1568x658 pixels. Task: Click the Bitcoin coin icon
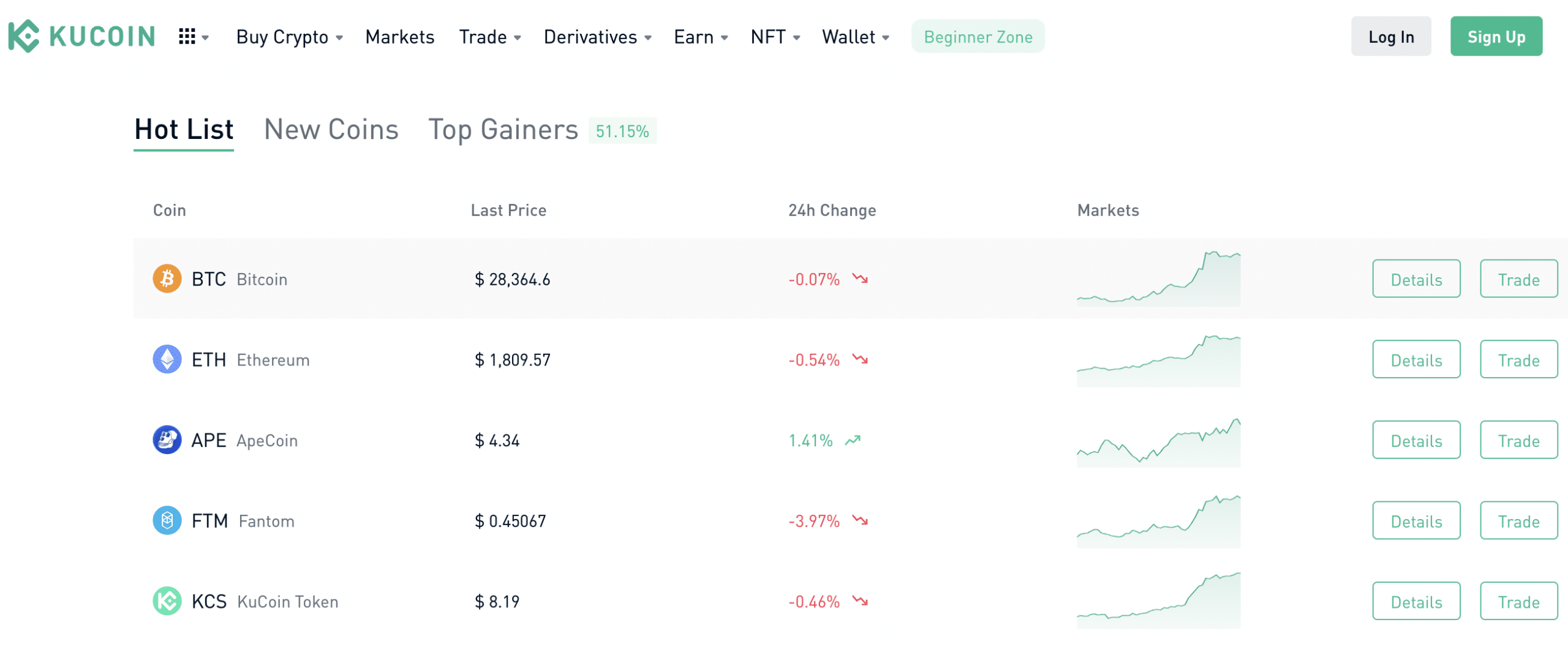click(167, 279)
